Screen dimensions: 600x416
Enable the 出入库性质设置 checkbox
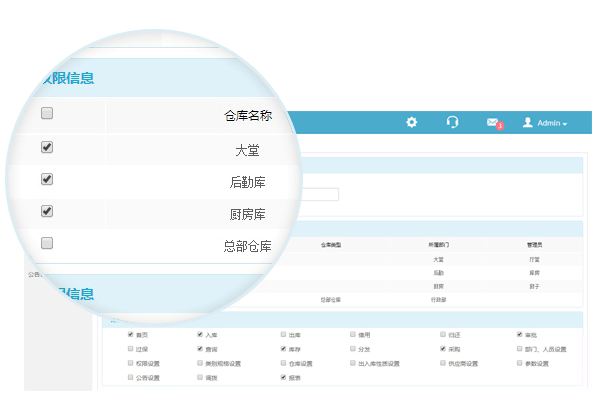coord(353,363)
